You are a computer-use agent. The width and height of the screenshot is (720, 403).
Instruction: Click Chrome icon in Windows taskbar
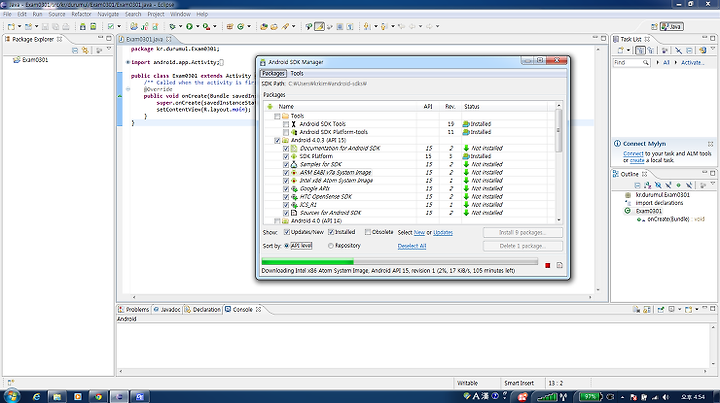[x=98, y=397]
